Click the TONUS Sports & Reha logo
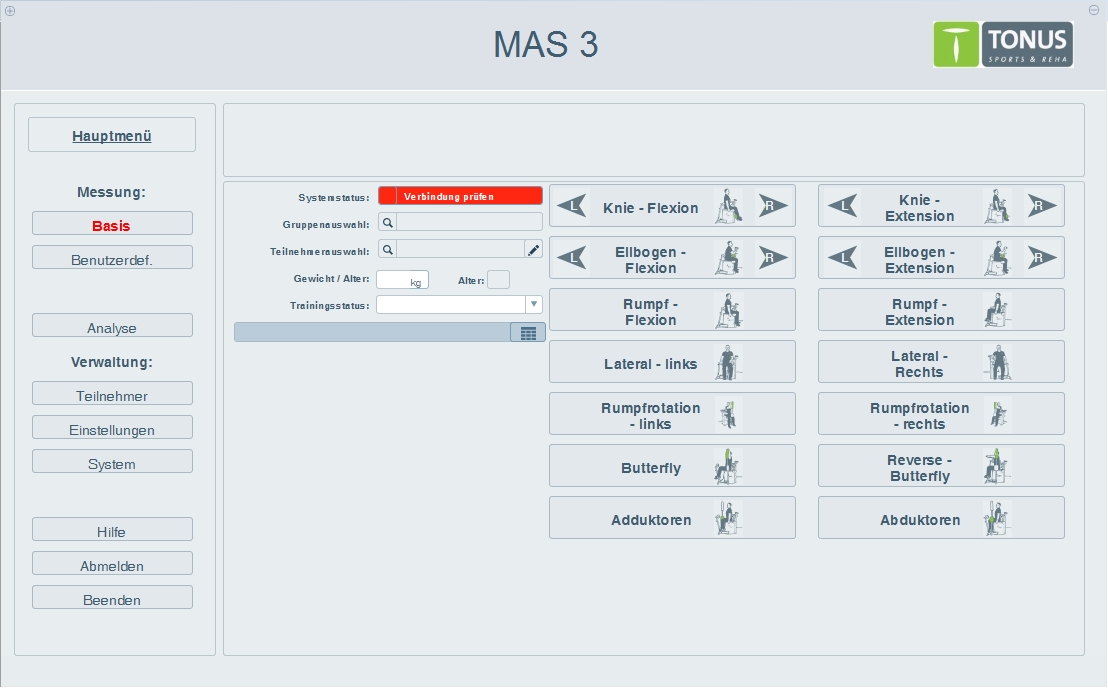The width and height of the screenshot is (1108, 688). tap(1003, 45)
